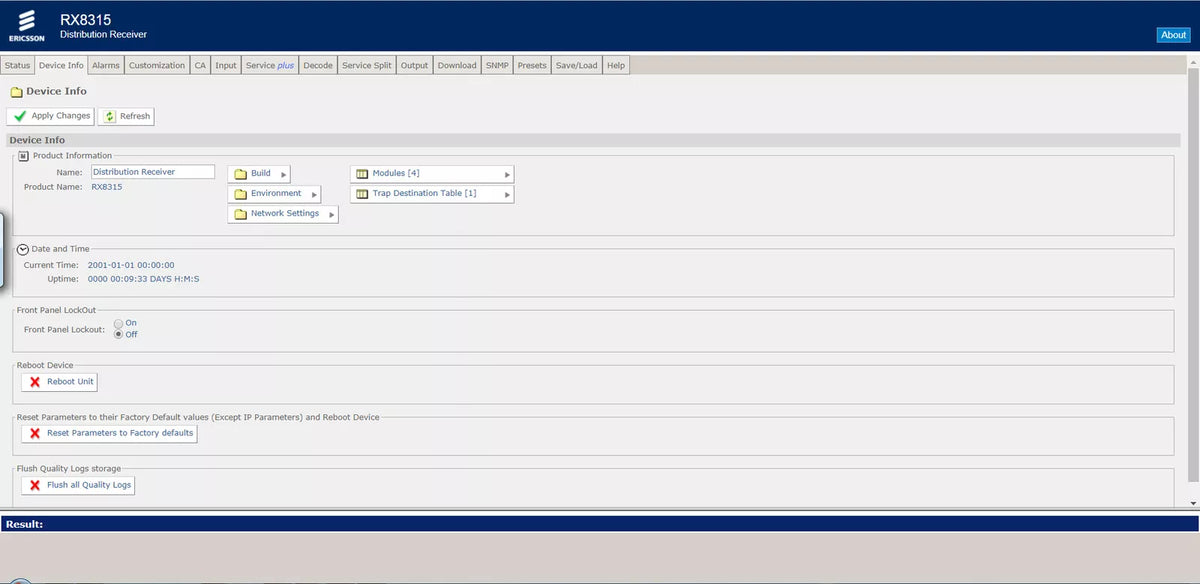This screenshot has width=1200, height=584.
Task: Click the page scrollbar down arrow
Action: 1193,503
